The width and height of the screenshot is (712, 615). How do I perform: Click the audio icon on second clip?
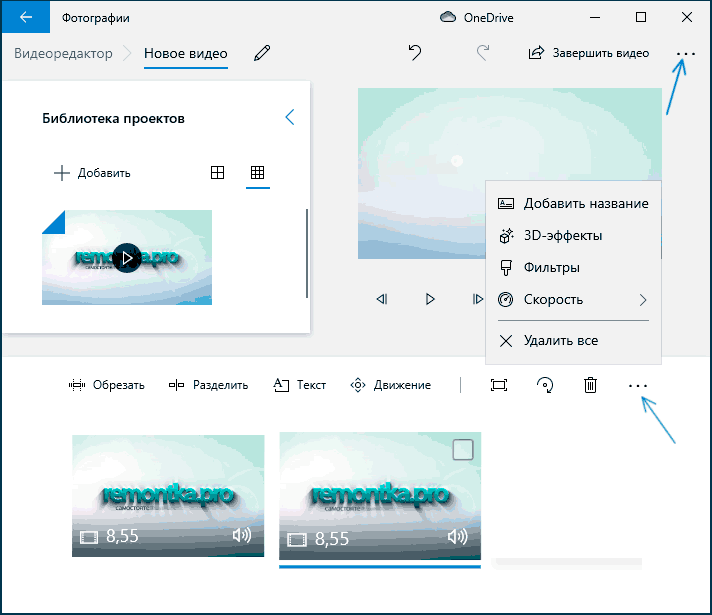tap(457, 537)
